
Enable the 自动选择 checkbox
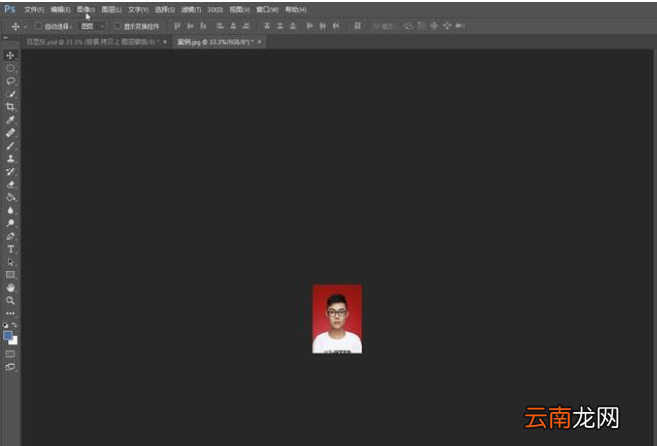tap(39, 26)
